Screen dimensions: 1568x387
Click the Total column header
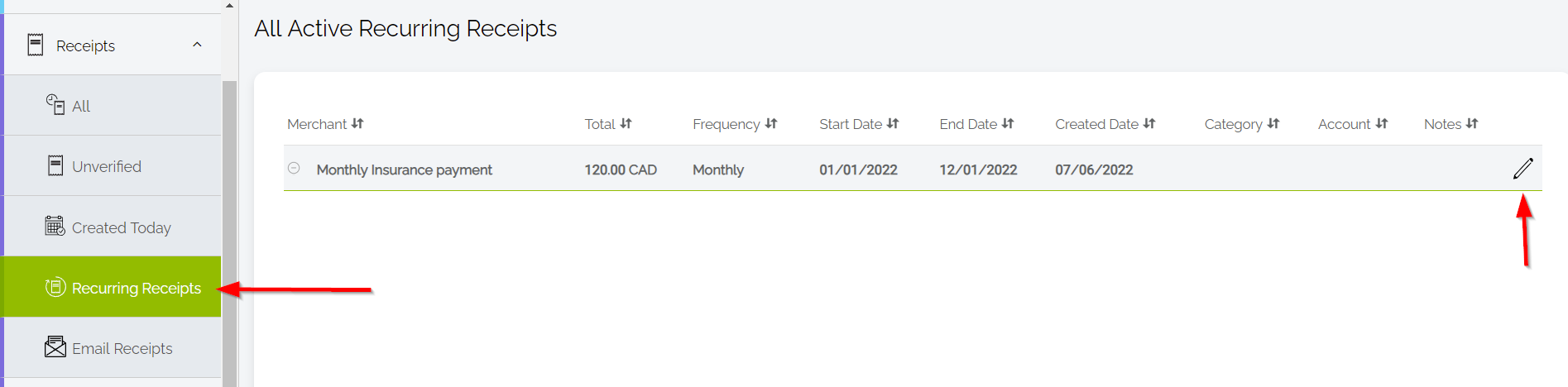600,124
